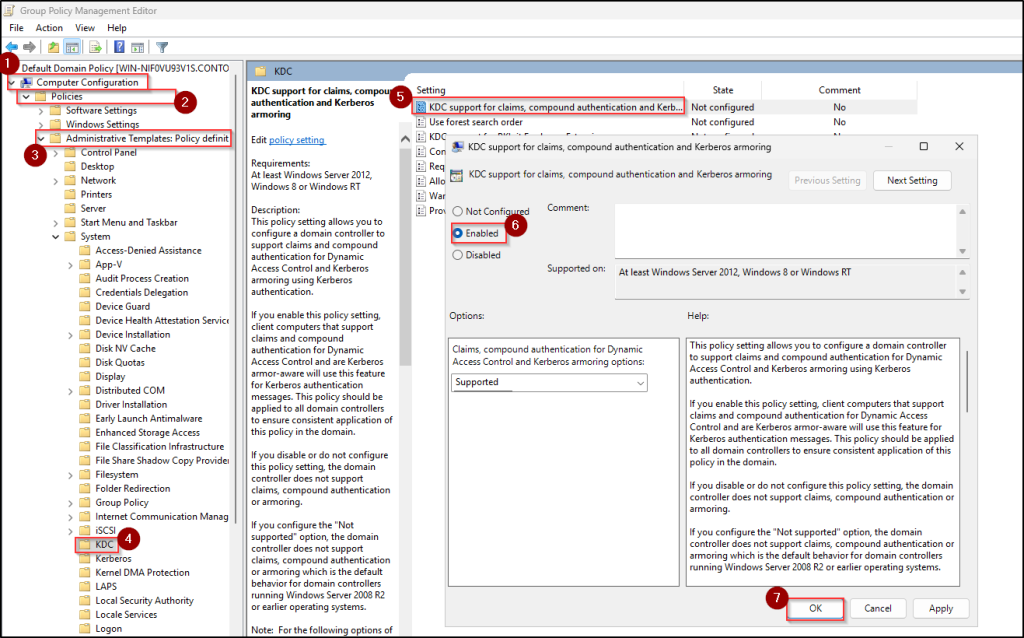Viewport: 1024px width, 638px height.
Task: Open the View menu
Action: pyautogui.click(x=85, y=28)
